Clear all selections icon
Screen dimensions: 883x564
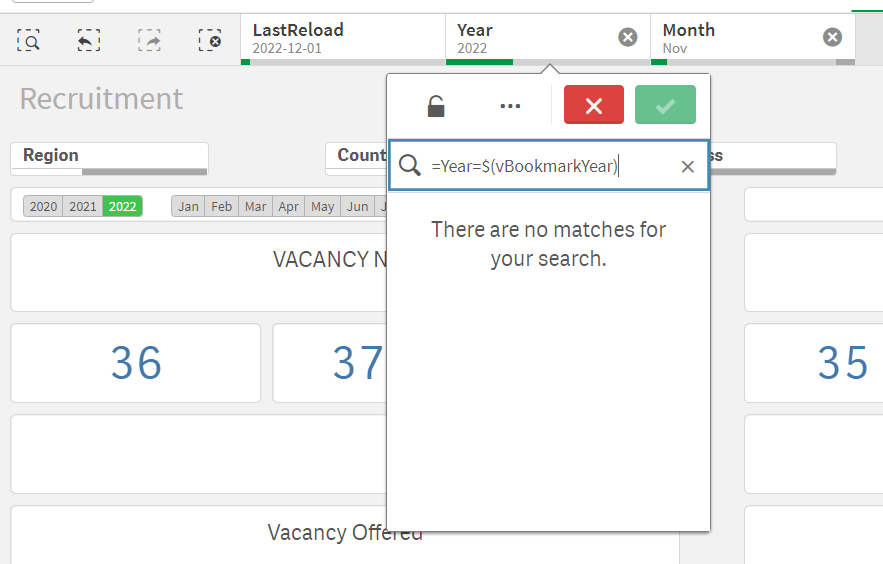coord(209,40)
